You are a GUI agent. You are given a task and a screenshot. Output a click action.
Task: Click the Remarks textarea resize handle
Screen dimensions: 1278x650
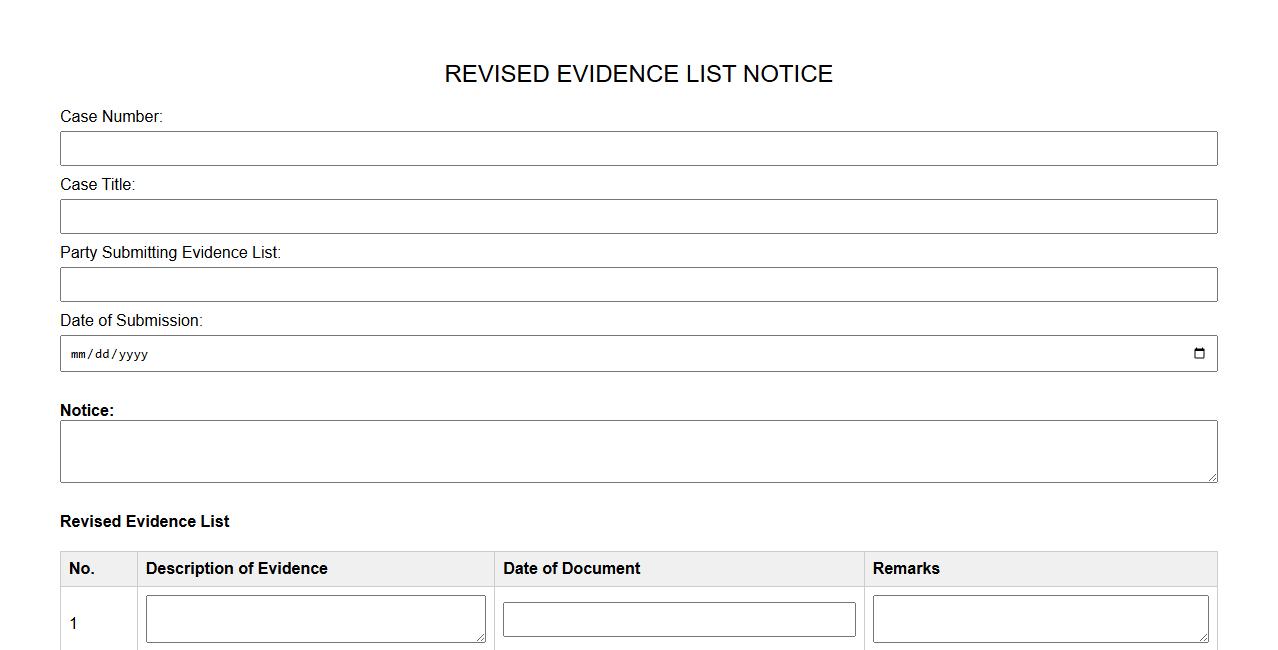[x=1203, y=637]
